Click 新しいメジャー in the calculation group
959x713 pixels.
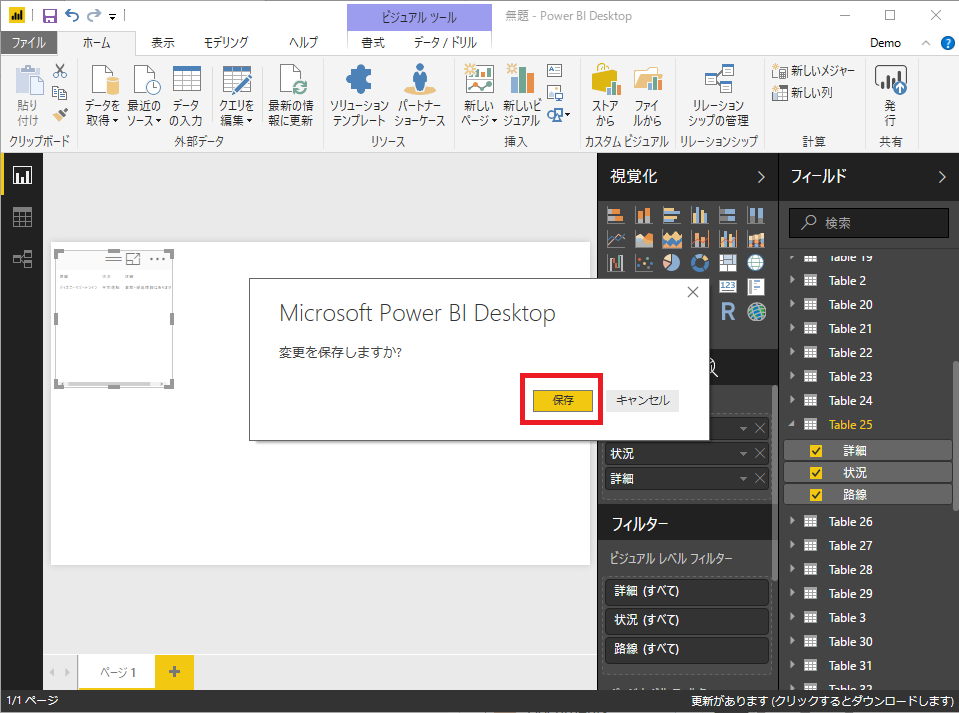point(813,71)
